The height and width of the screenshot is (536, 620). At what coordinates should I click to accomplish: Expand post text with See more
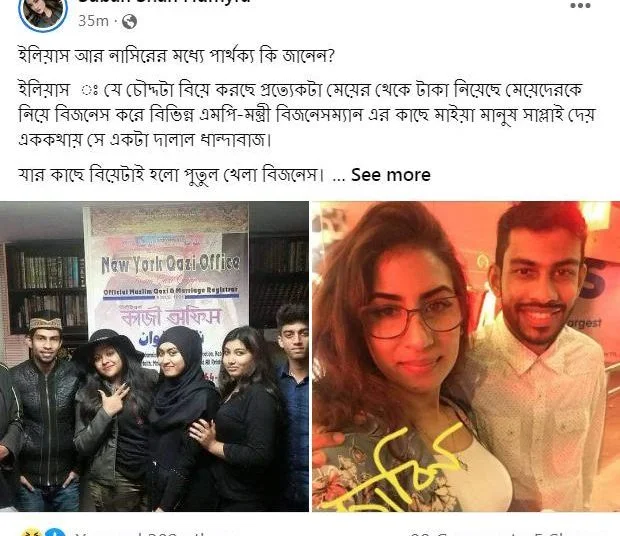391,175
